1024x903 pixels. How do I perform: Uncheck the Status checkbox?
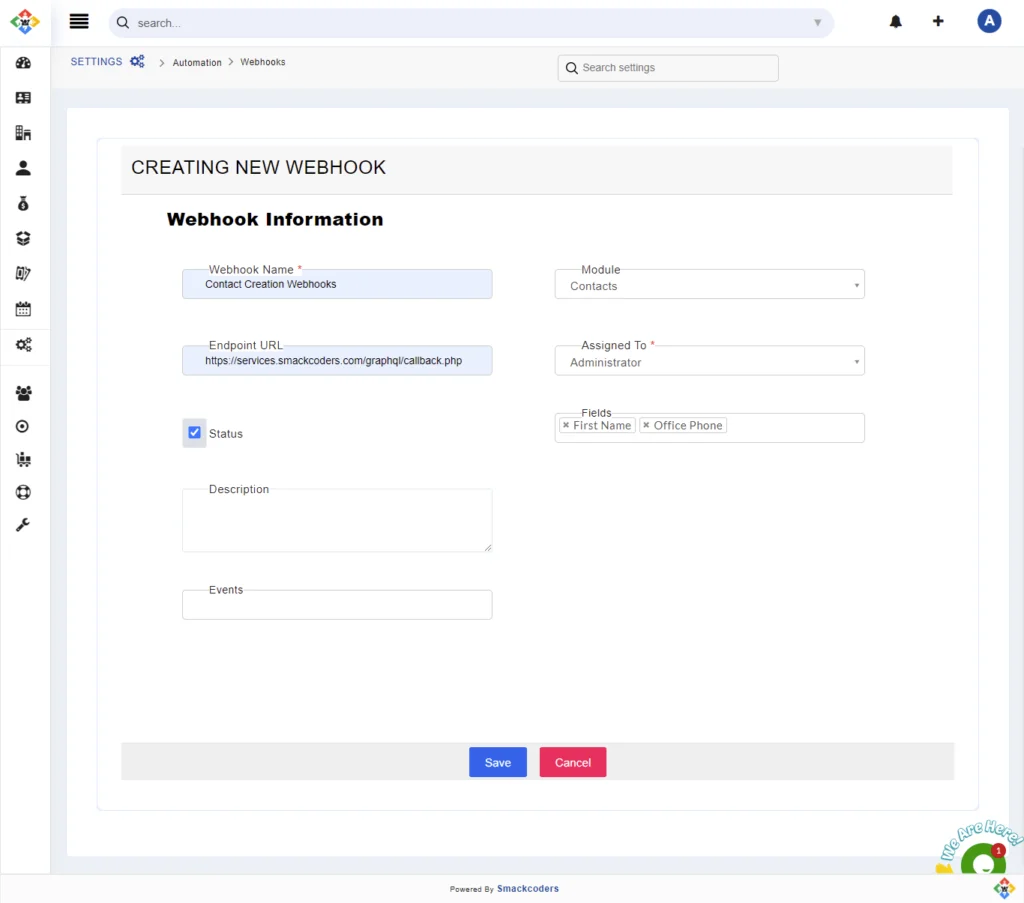(x=194, y=432)
